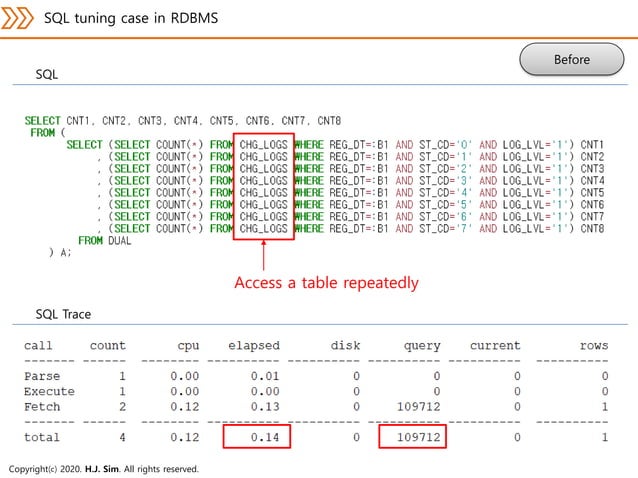638x478 pixels.
Task: Click the CNT5 alias at the row end
Action: tap(592, 192)
